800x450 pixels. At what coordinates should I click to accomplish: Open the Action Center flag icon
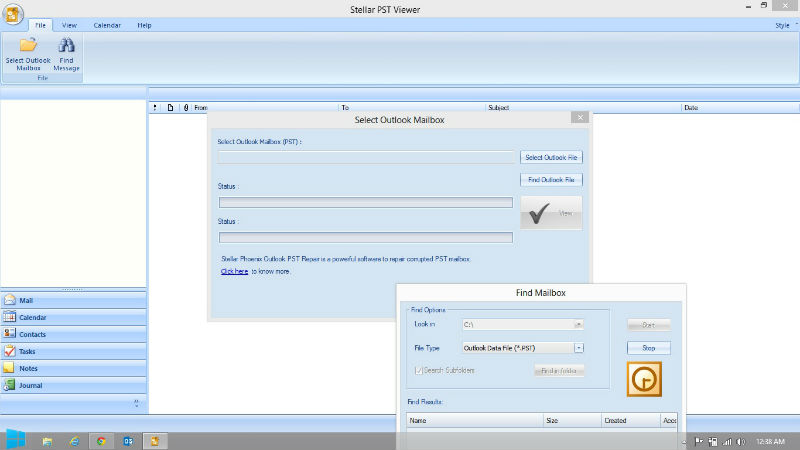tap(699, 442)
